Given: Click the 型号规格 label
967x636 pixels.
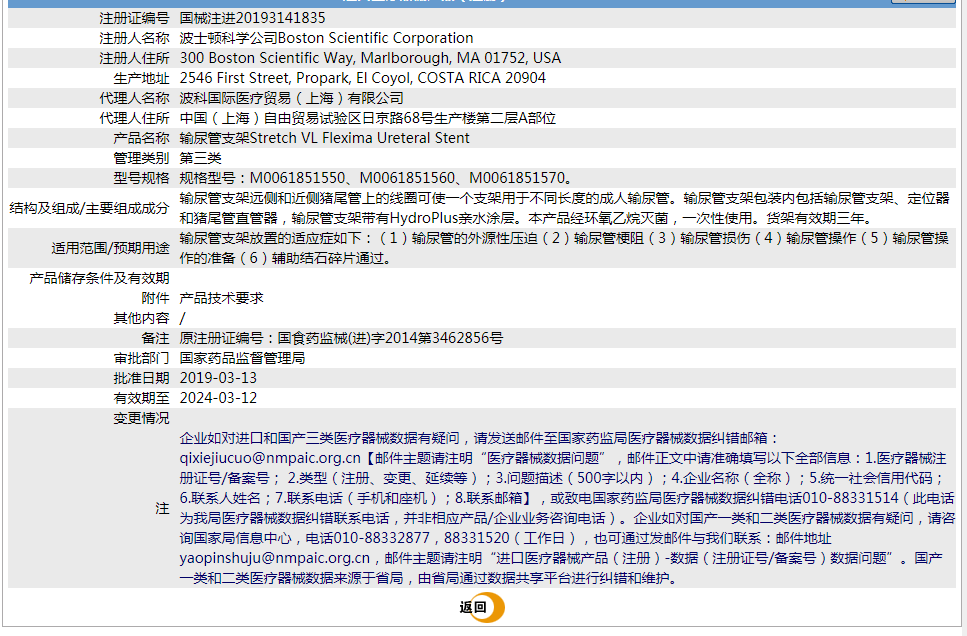Looking at the screenshot, I should click(141, 178).
